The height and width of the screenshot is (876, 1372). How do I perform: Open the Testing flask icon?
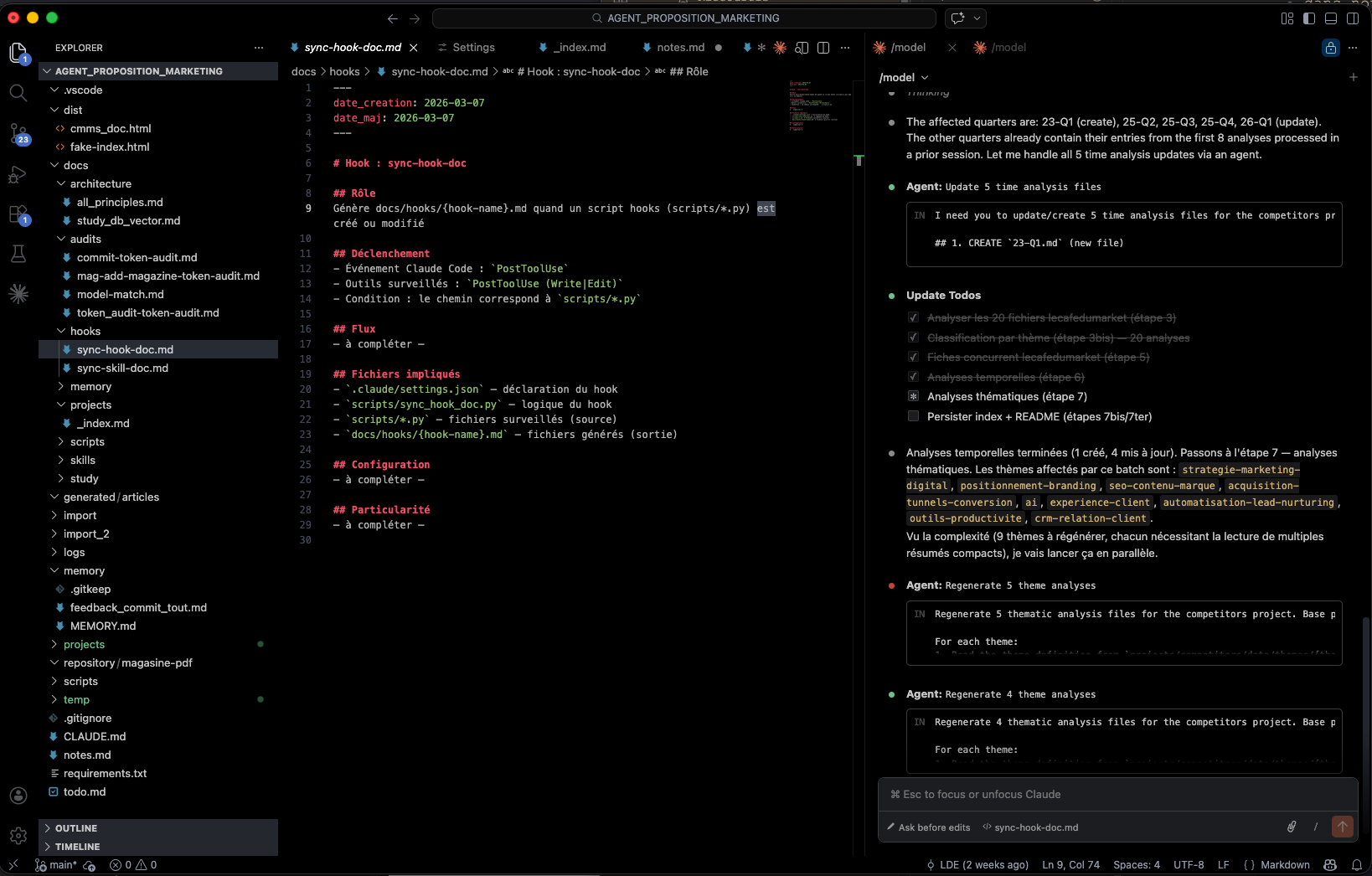[x=18, y=254]
